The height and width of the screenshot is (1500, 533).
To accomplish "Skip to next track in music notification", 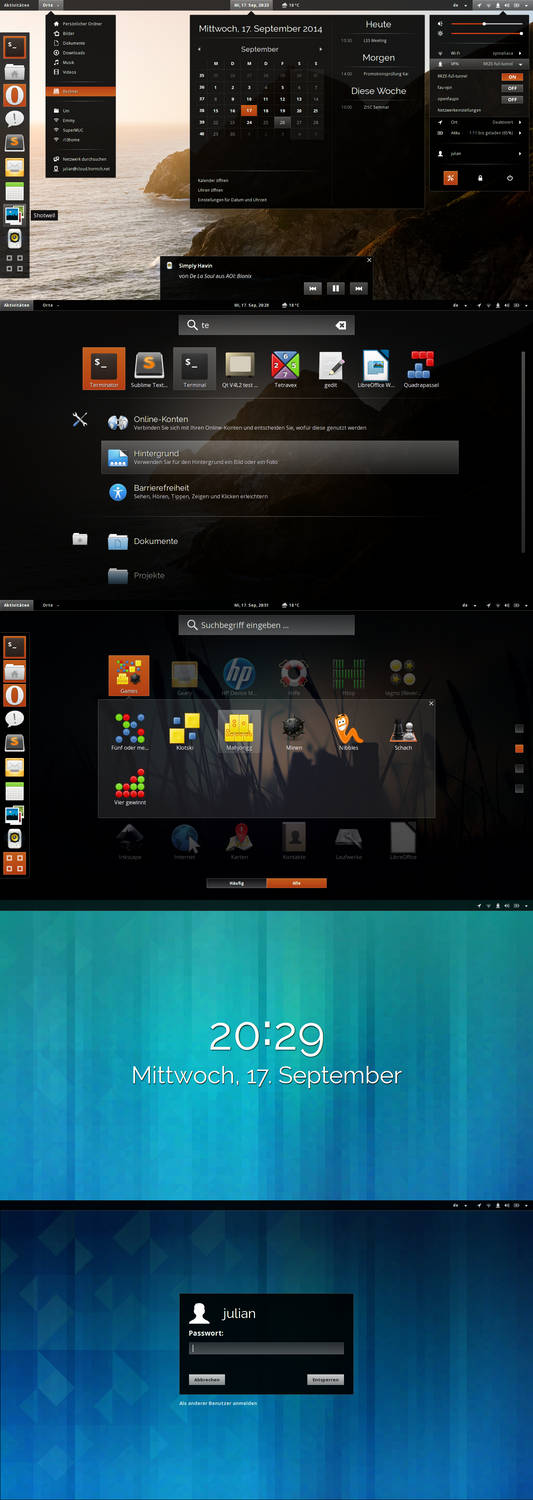I will [x=358, y=288].
